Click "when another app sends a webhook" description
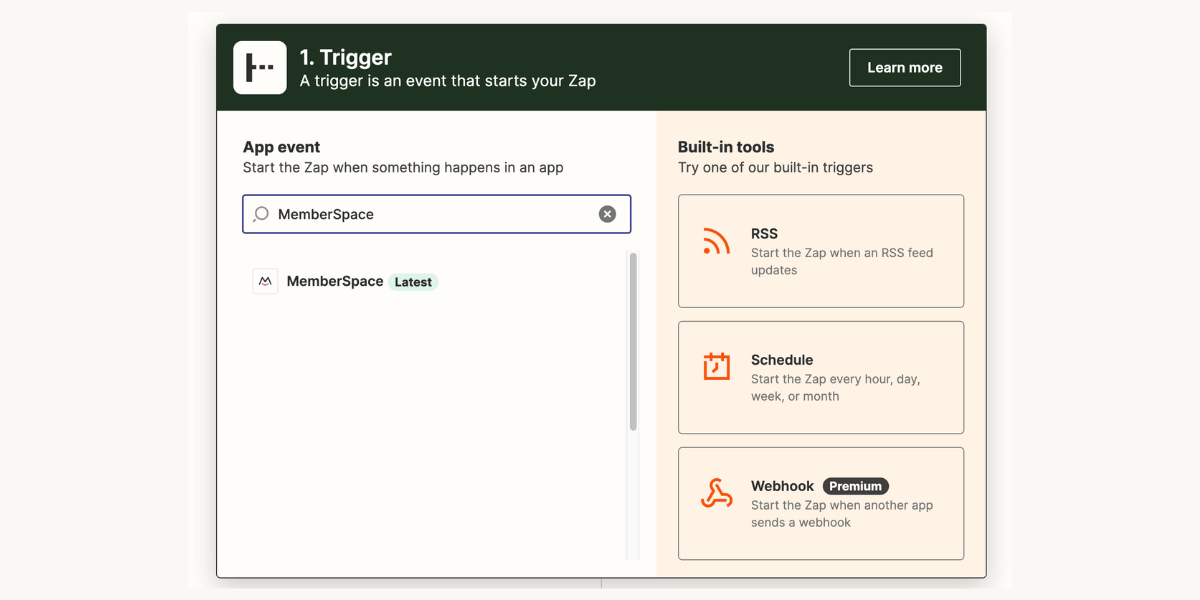1200x600 pixels. (x=842, y=514)
